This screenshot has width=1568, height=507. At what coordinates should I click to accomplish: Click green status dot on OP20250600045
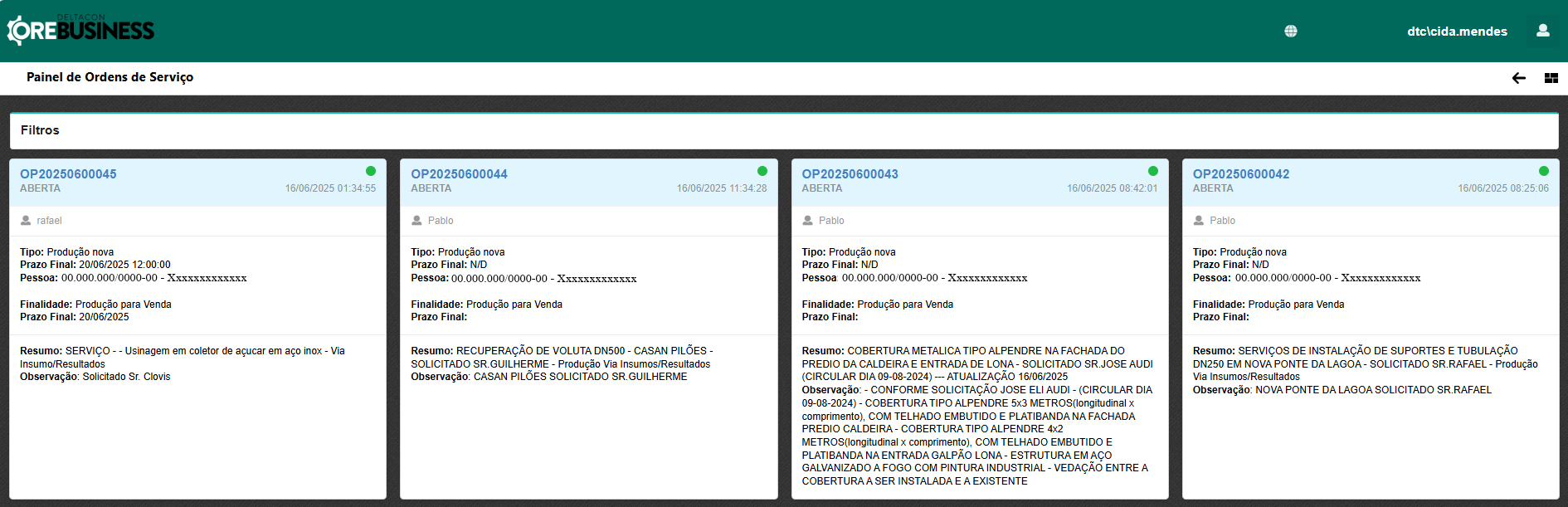click(371, 171)
